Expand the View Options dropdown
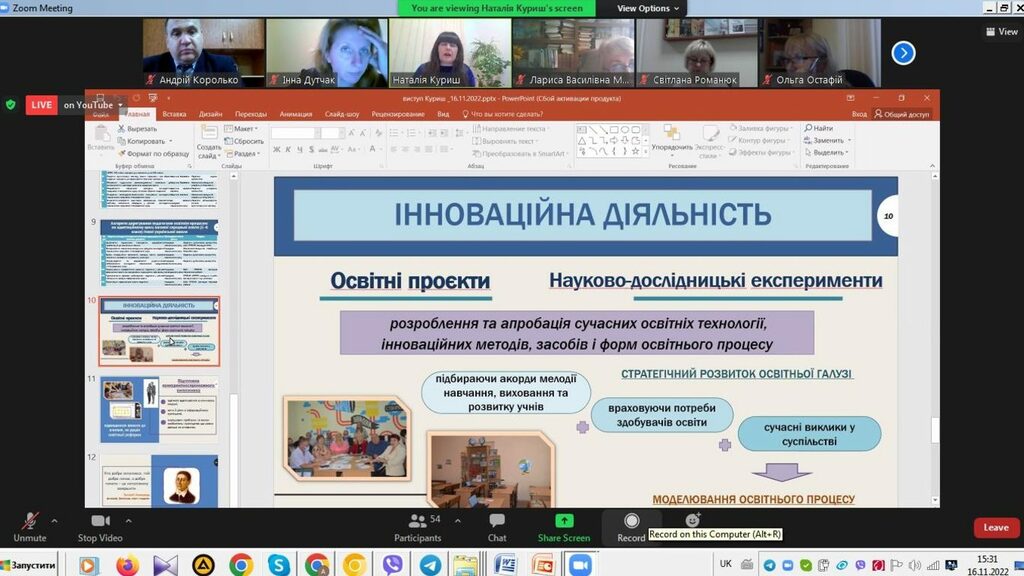 pos(648,8)
